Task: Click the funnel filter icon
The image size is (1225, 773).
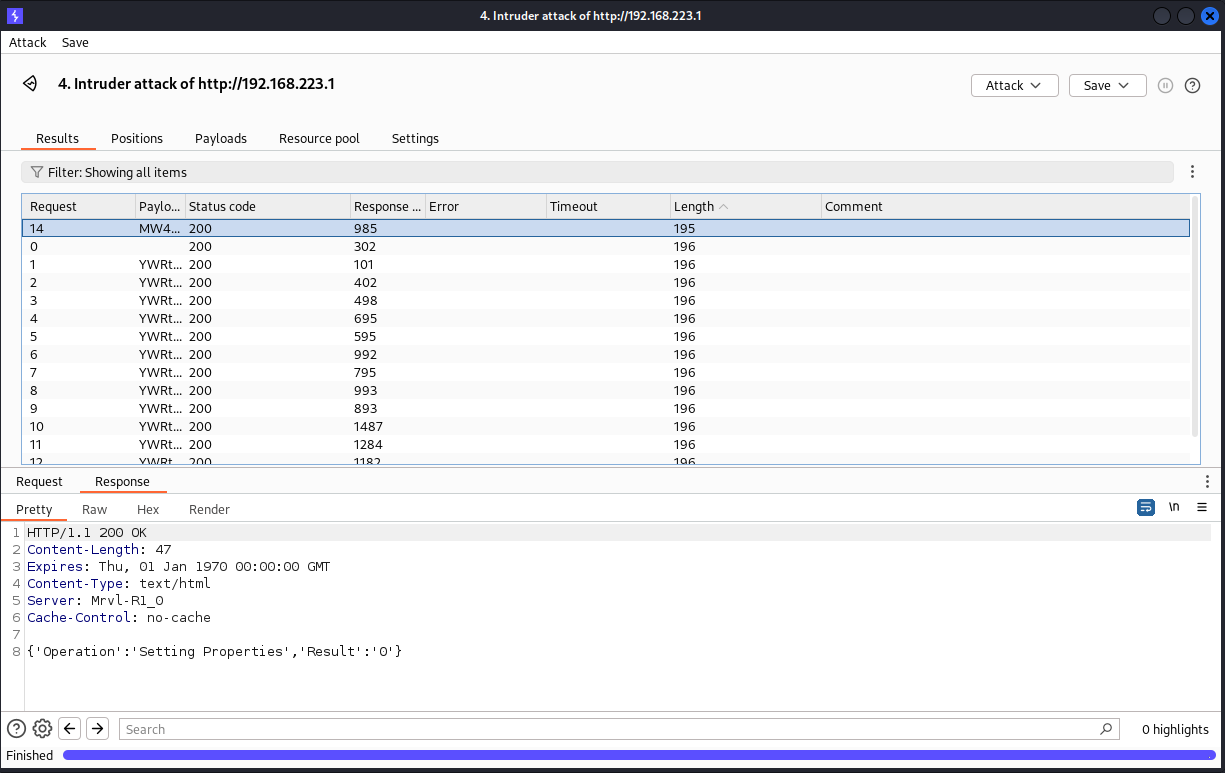Action: coord(37,172)
